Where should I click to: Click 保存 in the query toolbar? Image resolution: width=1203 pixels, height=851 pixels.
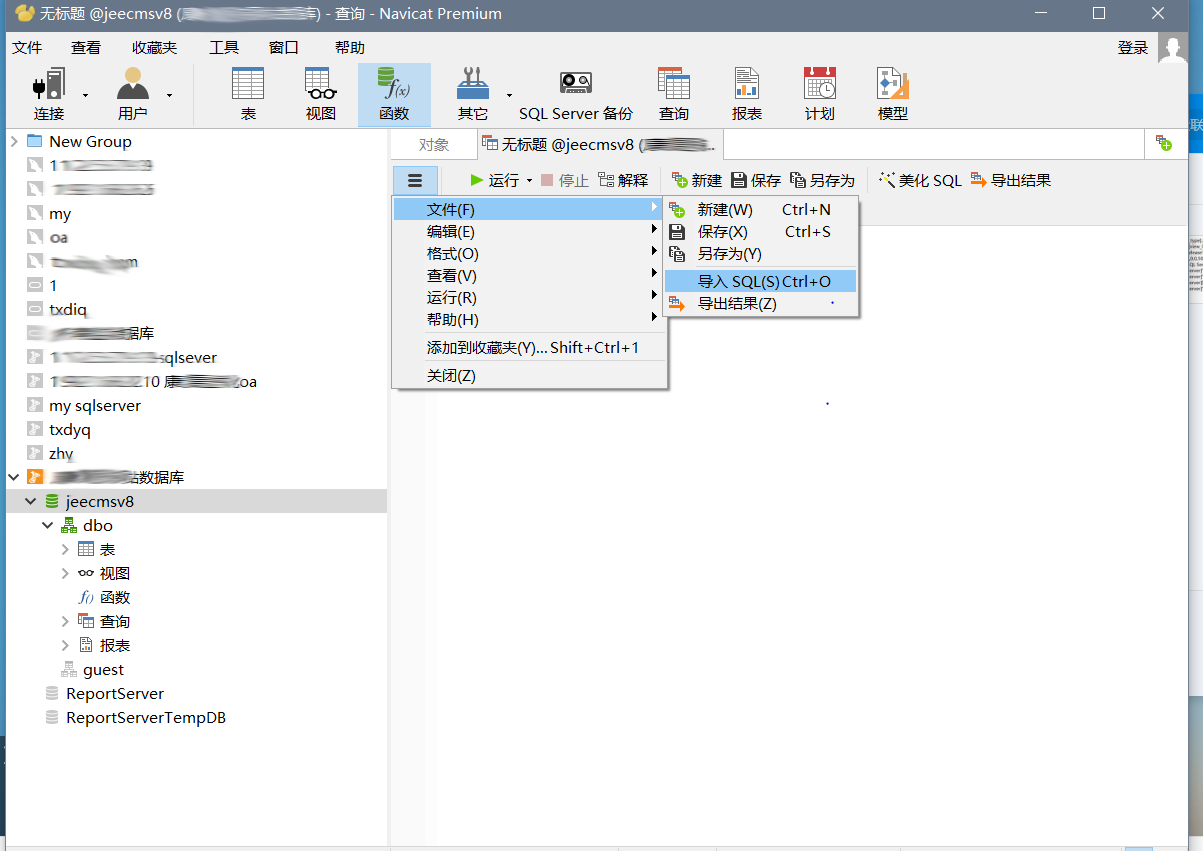(756, 181)
